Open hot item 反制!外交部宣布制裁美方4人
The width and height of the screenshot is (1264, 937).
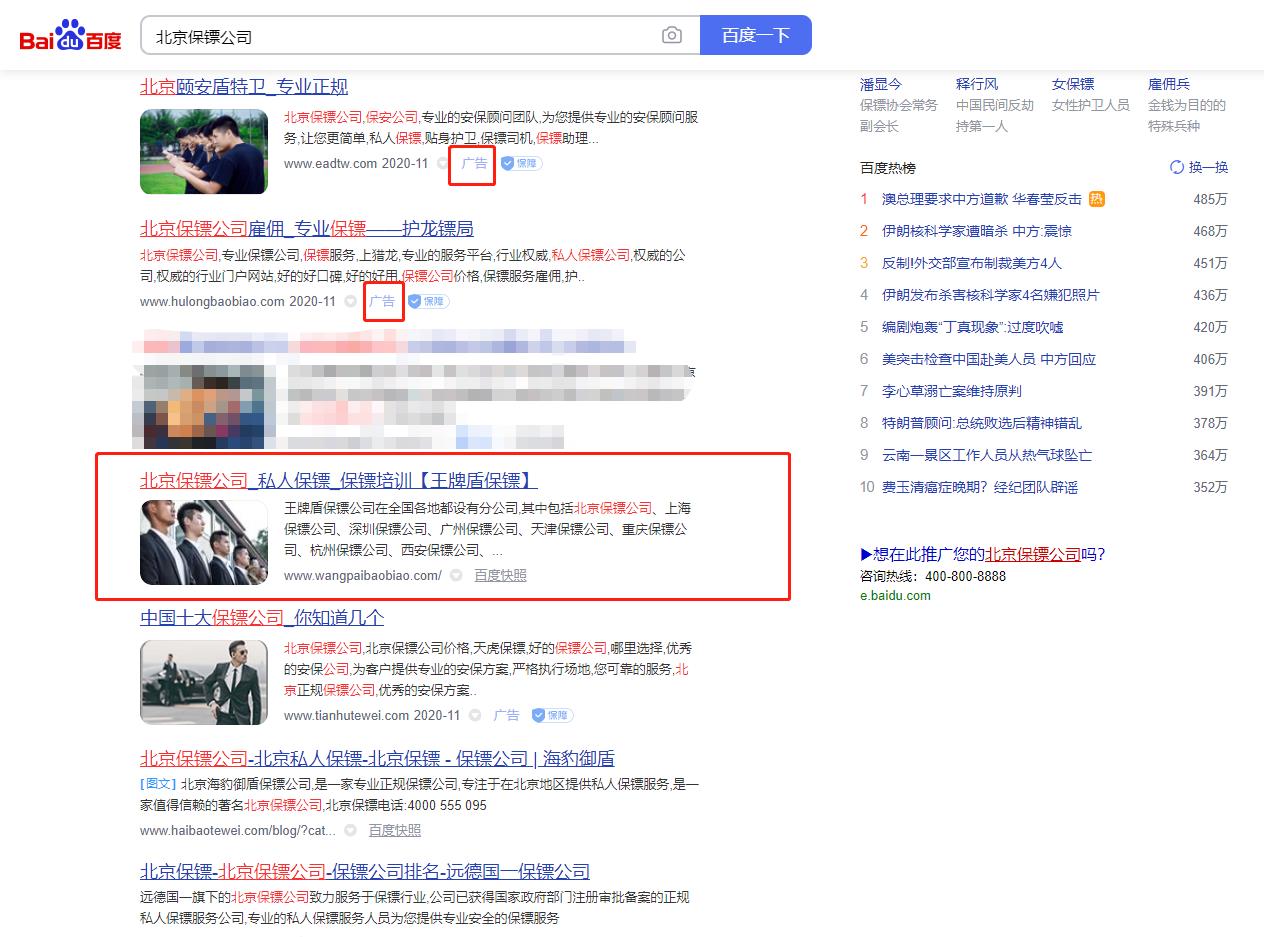[972, 263]
